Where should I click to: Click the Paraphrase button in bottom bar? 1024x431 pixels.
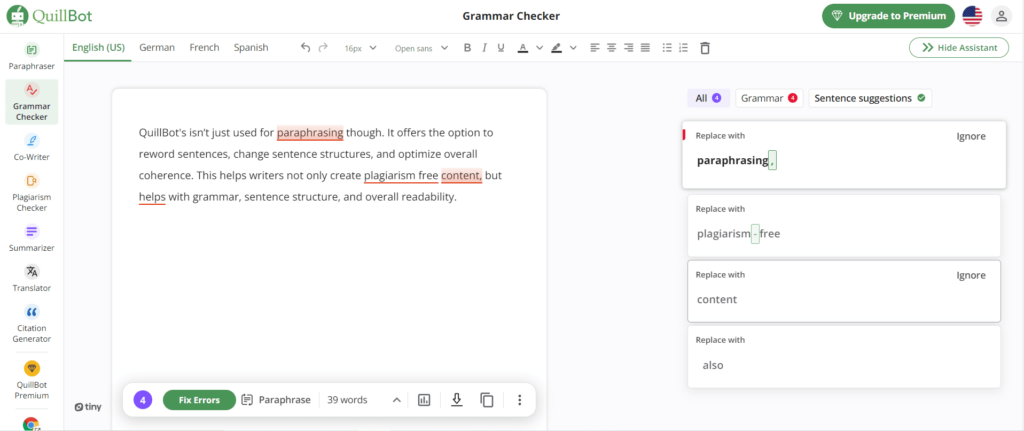(276, 400)
